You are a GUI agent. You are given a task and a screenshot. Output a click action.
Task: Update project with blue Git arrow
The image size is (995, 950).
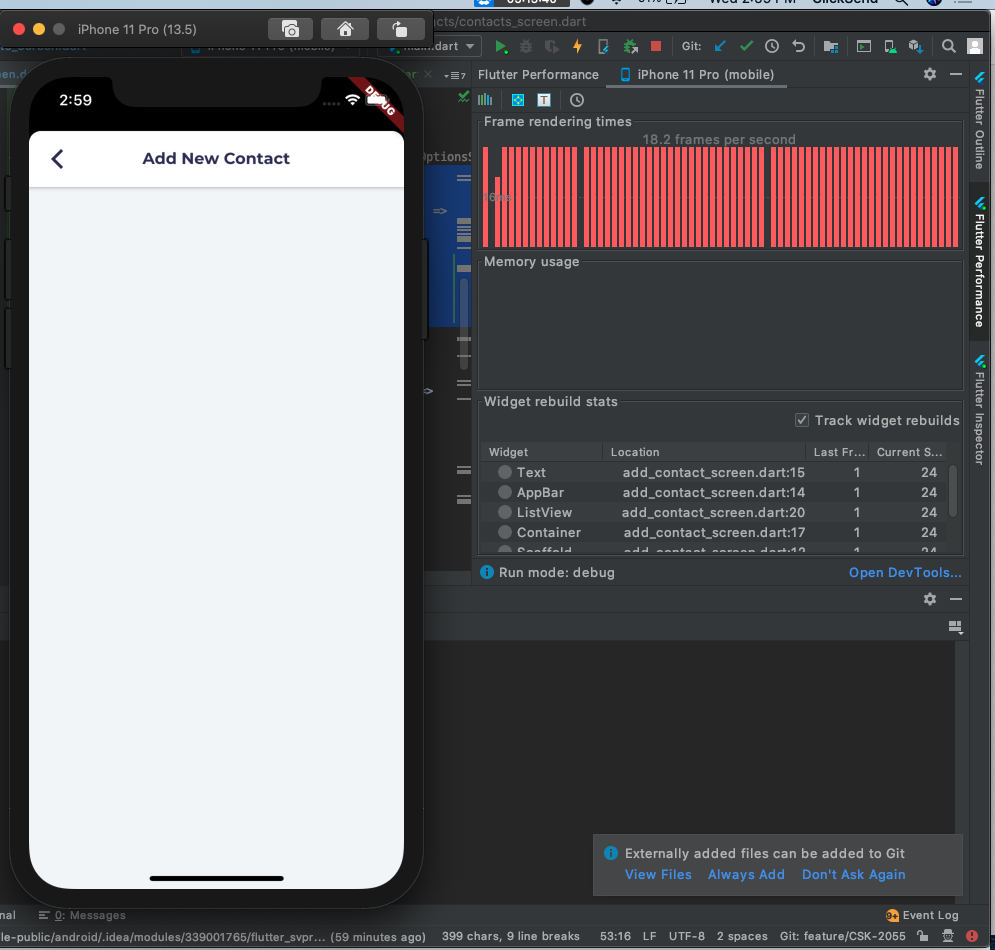[x=720, y=46]
